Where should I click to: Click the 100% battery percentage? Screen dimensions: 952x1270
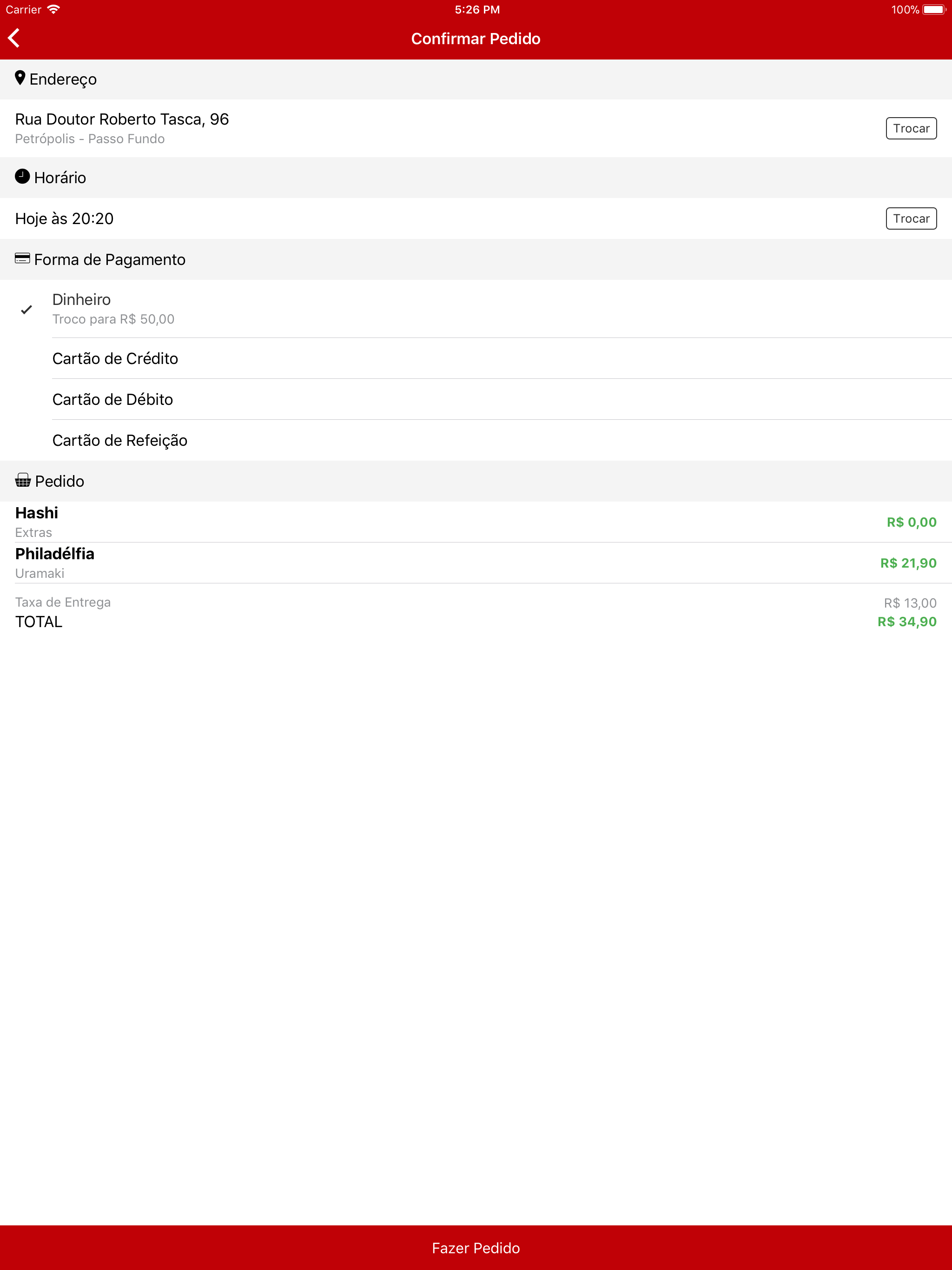point(905,9)
